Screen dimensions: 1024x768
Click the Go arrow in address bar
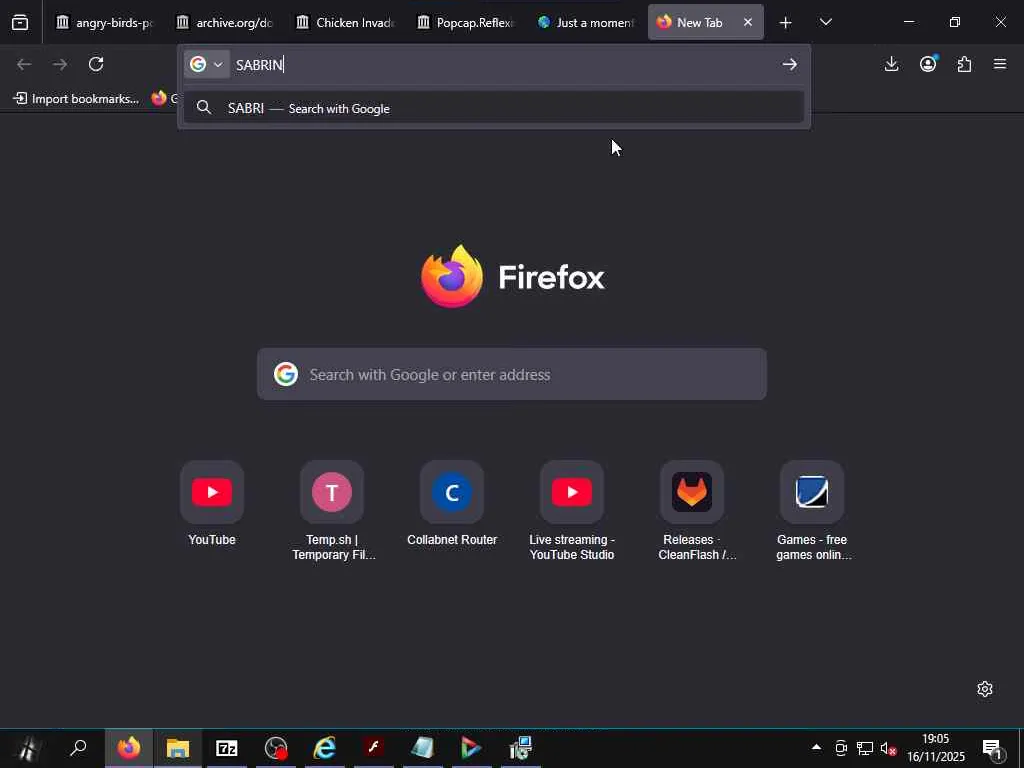pos(790,64)
